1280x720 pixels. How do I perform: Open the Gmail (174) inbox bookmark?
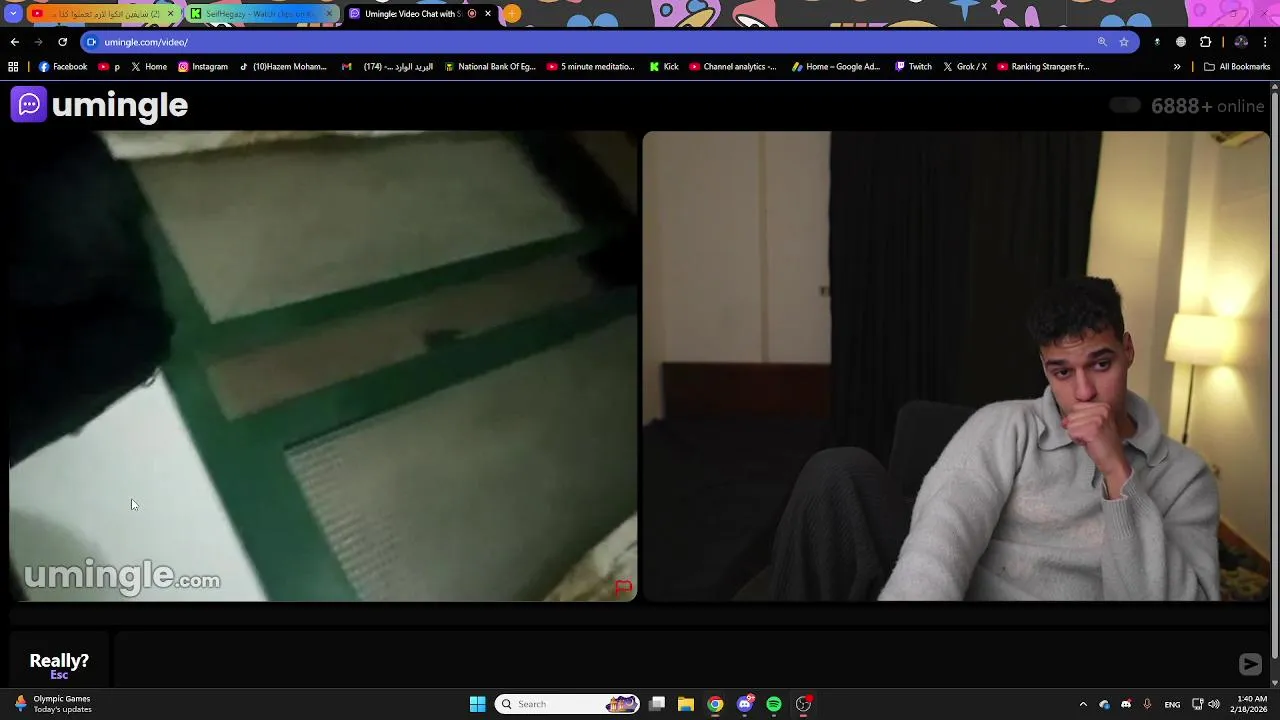click(387, 67)
